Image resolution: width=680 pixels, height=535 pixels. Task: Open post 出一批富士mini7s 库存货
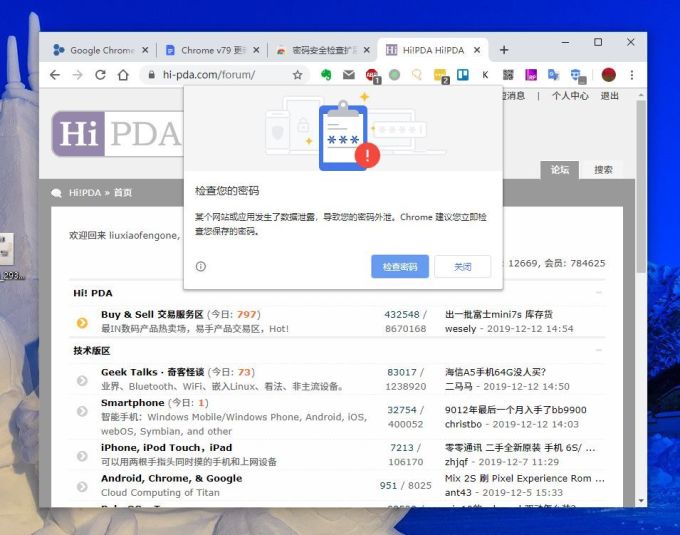point(499,314)
